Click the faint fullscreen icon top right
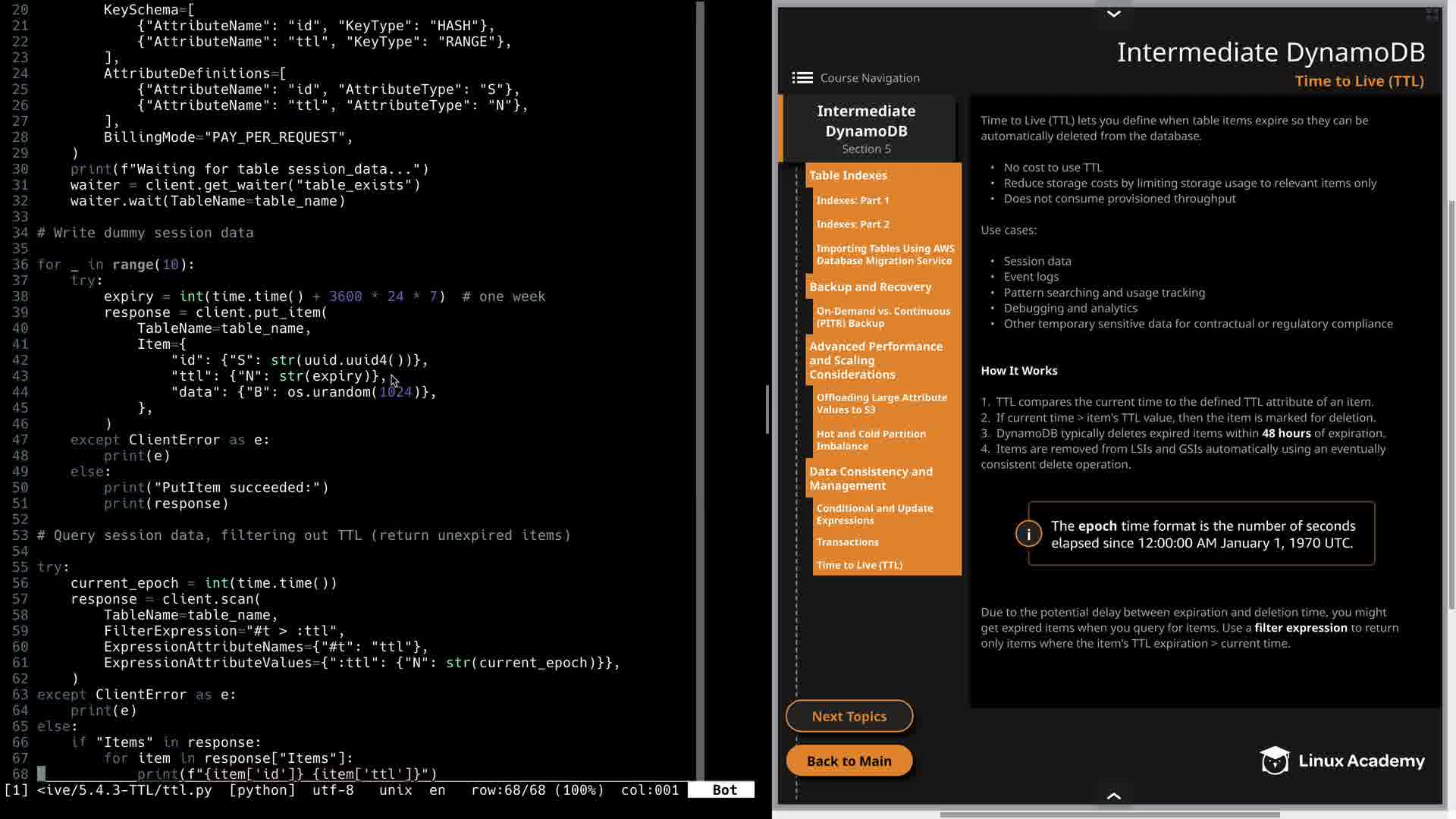The image size is (1456, 819). 1432,14
